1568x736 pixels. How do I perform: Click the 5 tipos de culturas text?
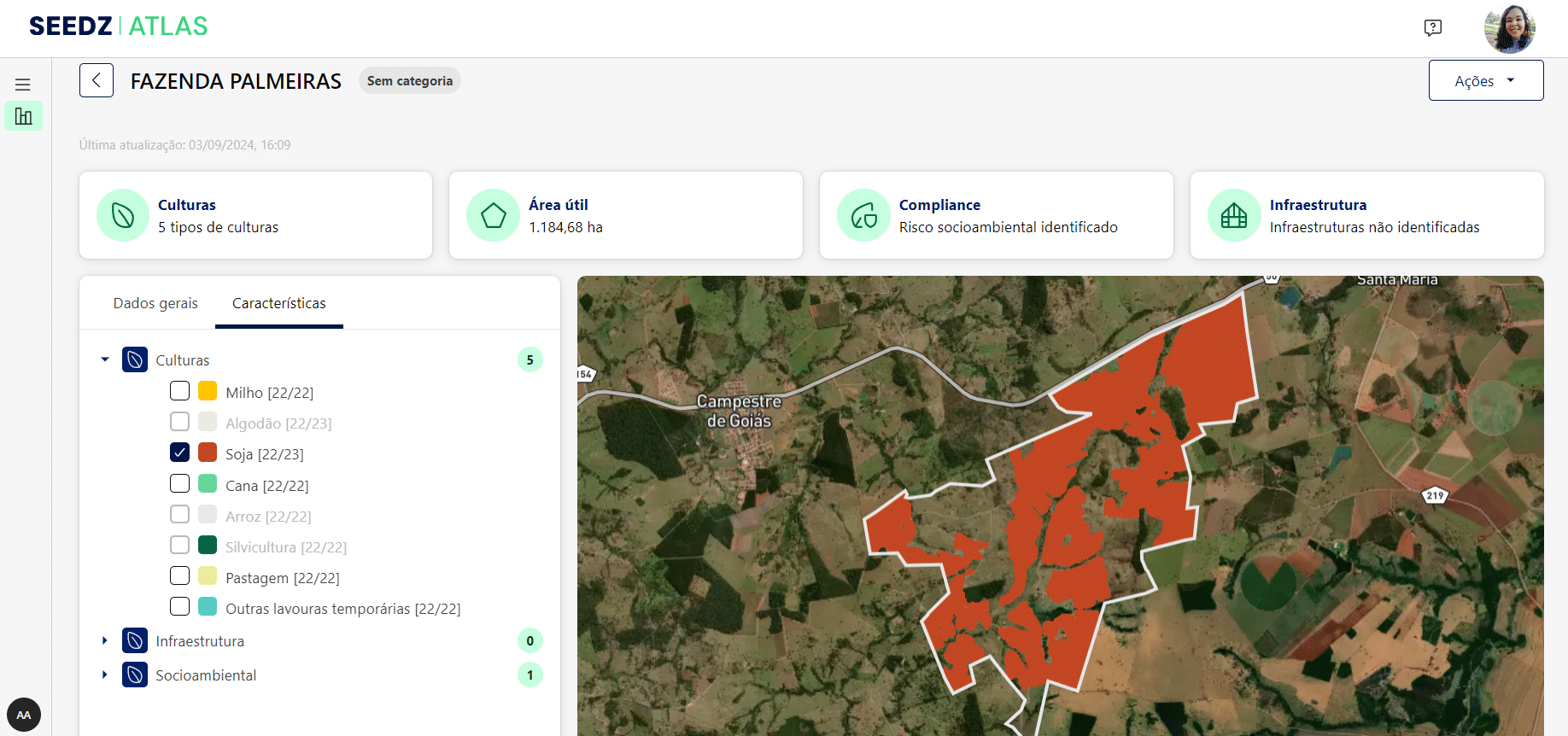coord(218,227)
